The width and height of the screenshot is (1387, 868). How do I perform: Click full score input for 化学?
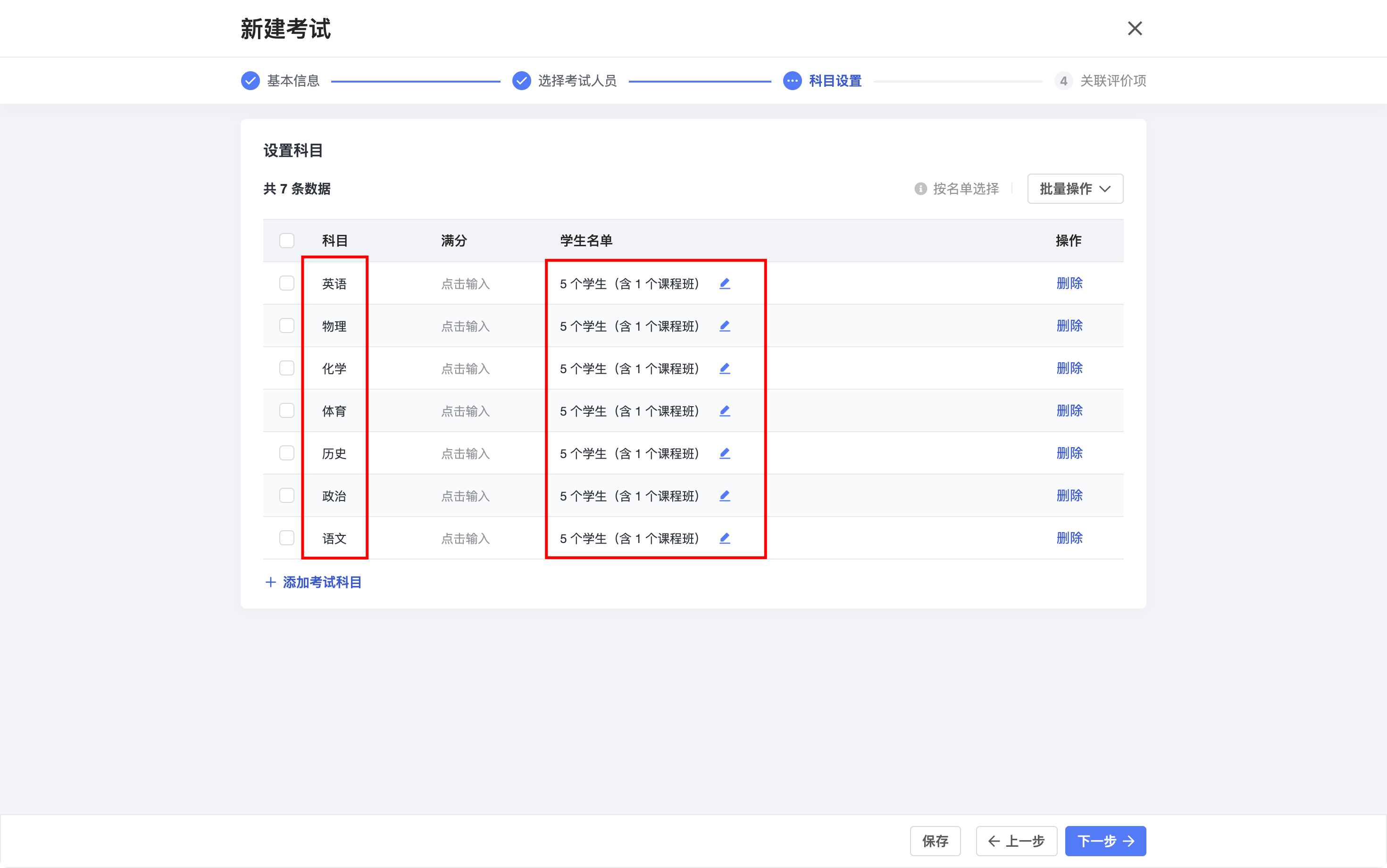point(466,368)
